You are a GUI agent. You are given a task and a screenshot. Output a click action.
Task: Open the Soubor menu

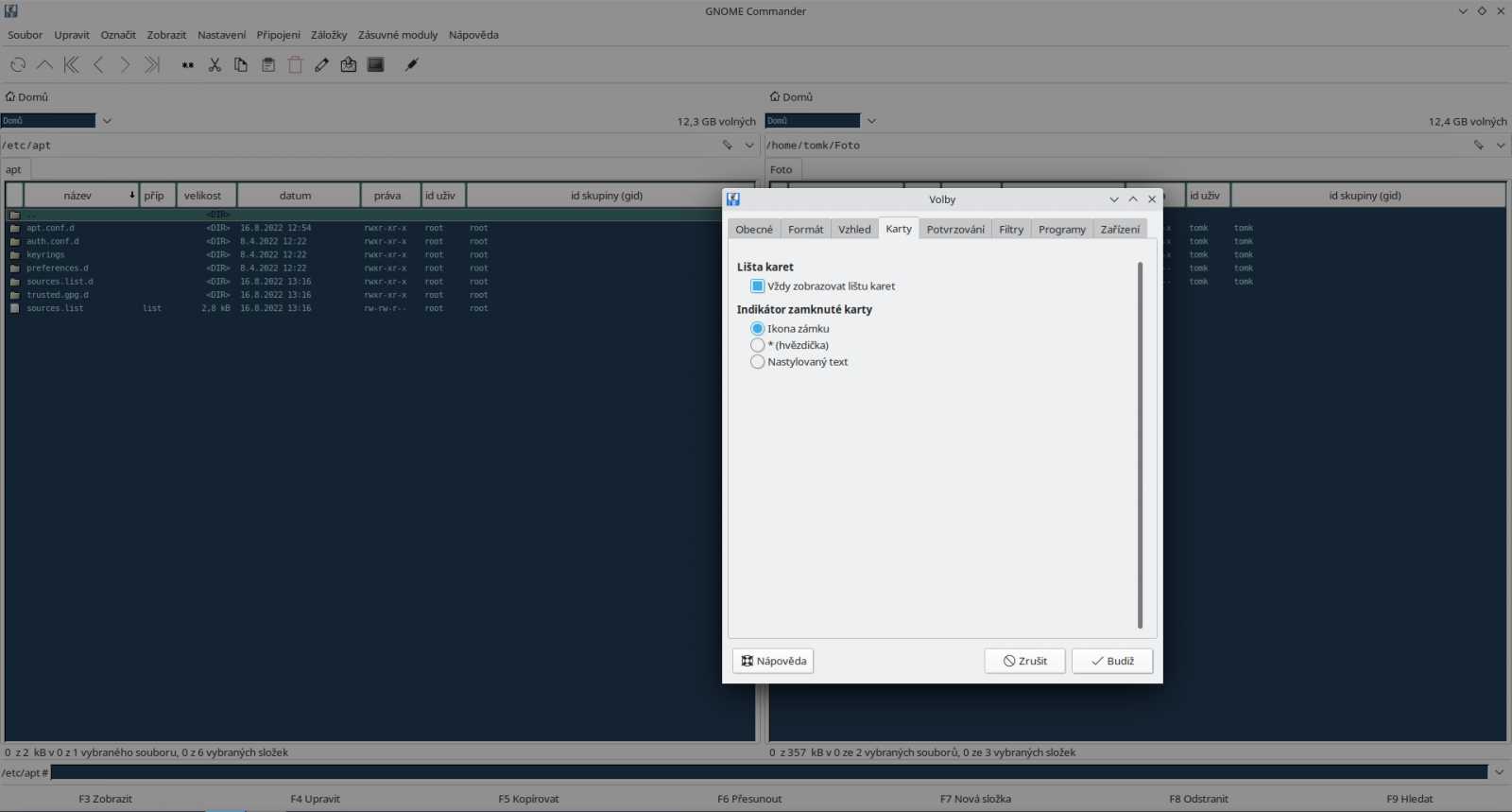click(x=25, y=35)
